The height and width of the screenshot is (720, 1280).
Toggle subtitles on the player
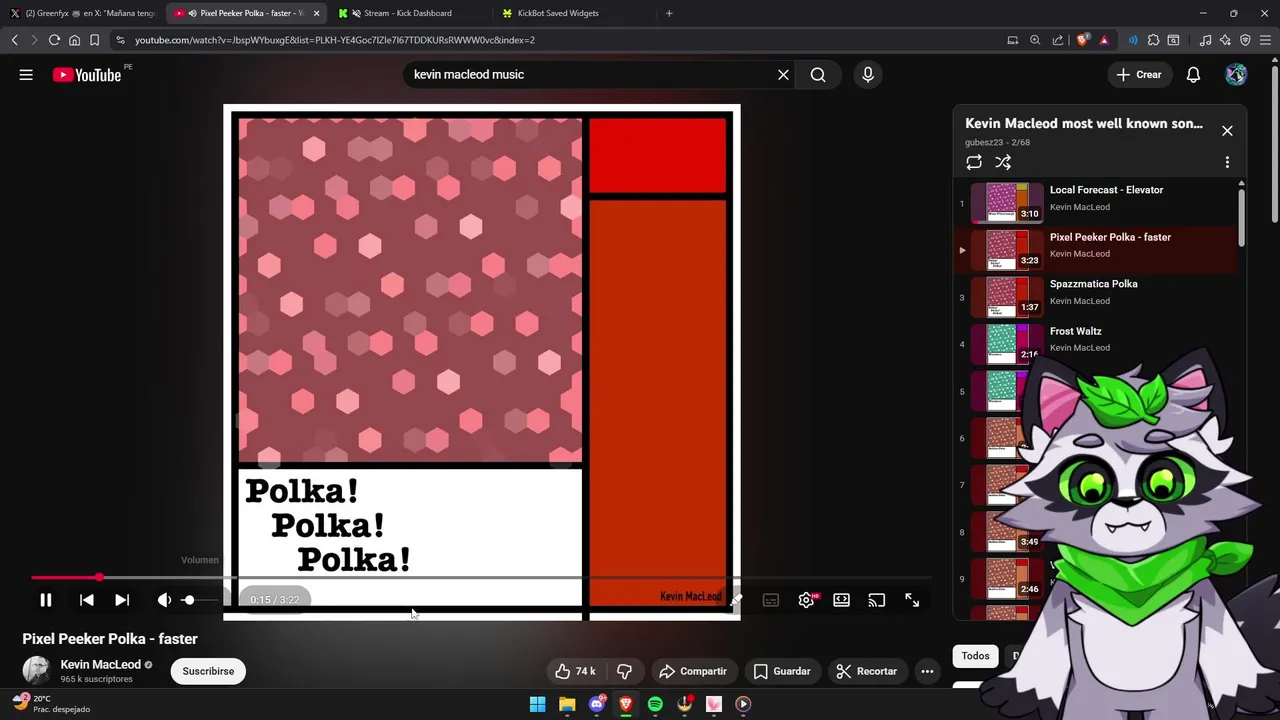[x=771, y=600]
